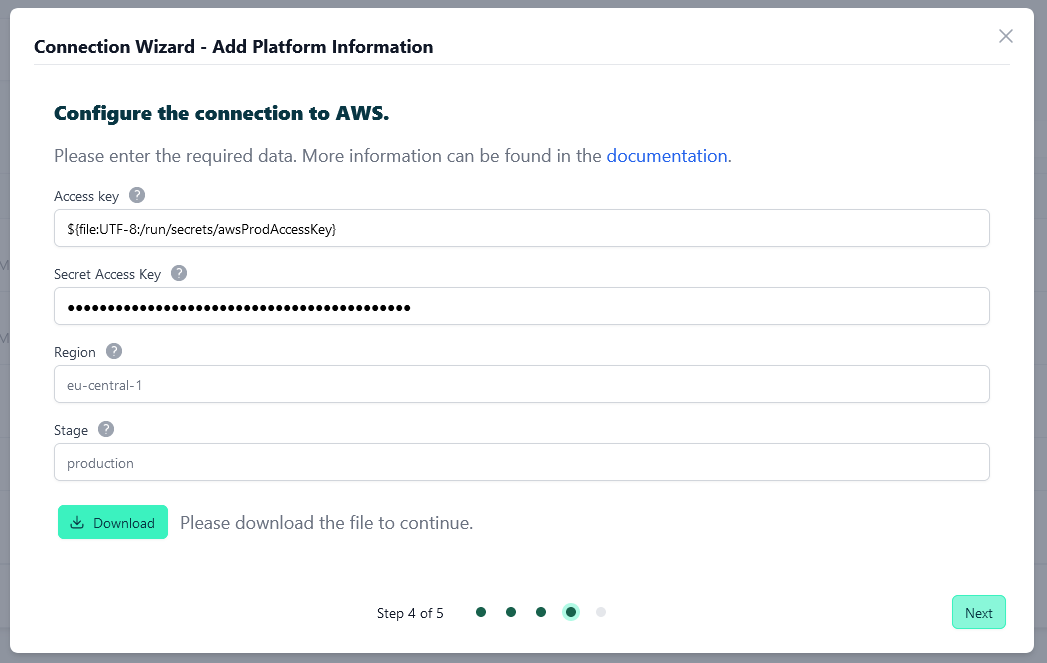1047x663 pixels.
Task: Click the third step indicator dot
Action: pos(541,610)
